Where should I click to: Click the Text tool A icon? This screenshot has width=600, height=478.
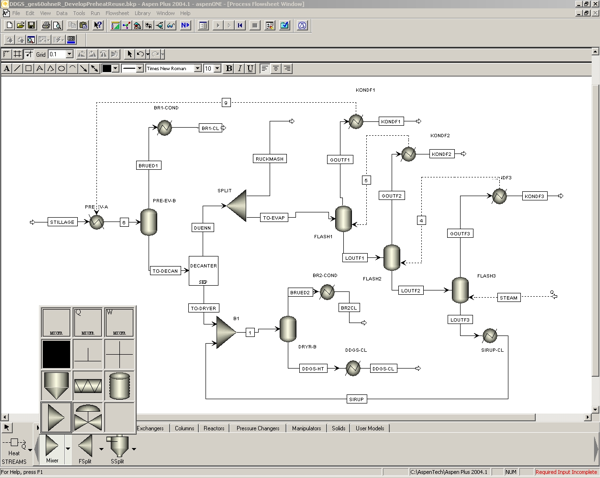(x=7, y=69)
